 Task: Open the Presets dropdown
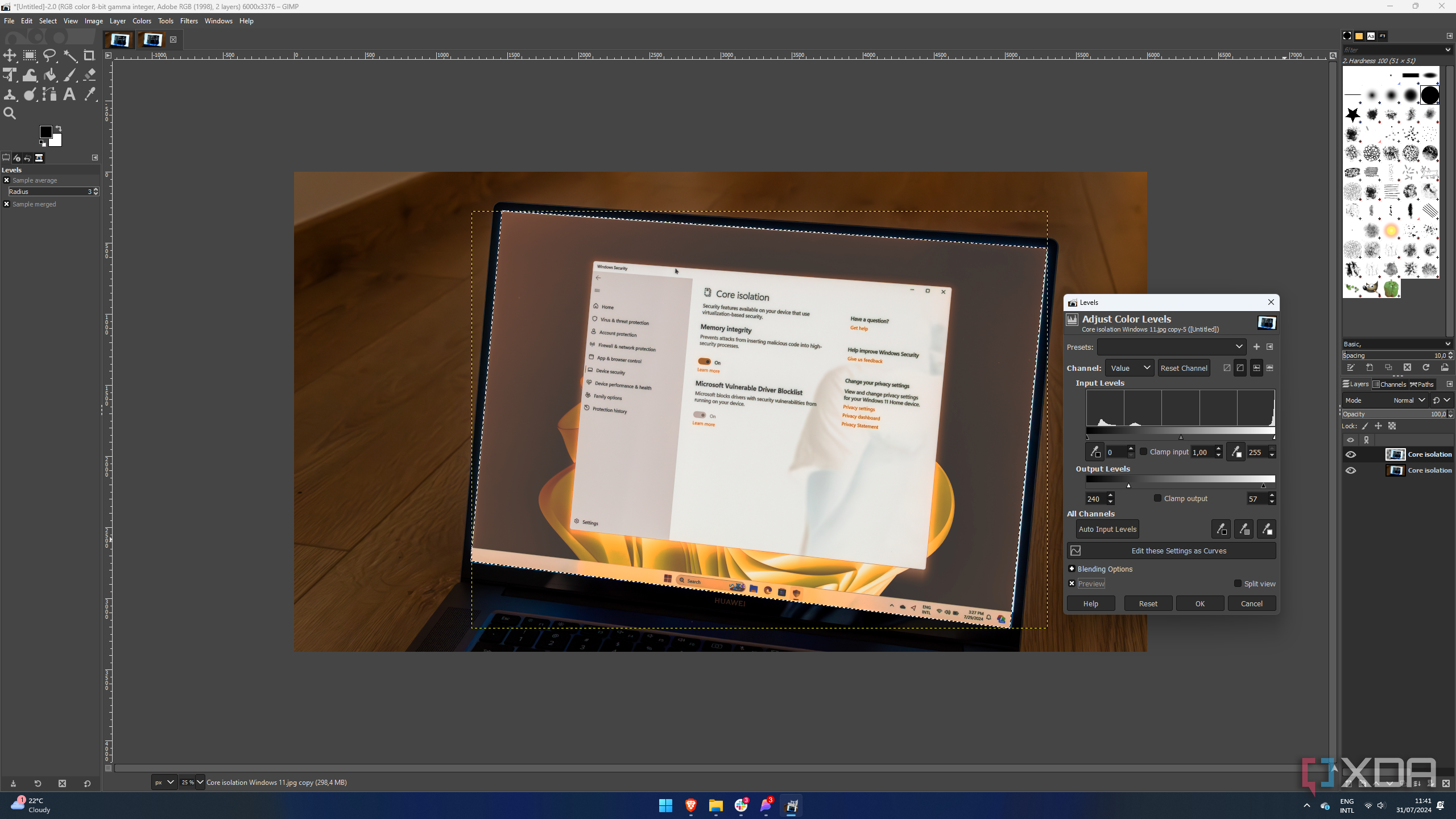[1172, 347]
